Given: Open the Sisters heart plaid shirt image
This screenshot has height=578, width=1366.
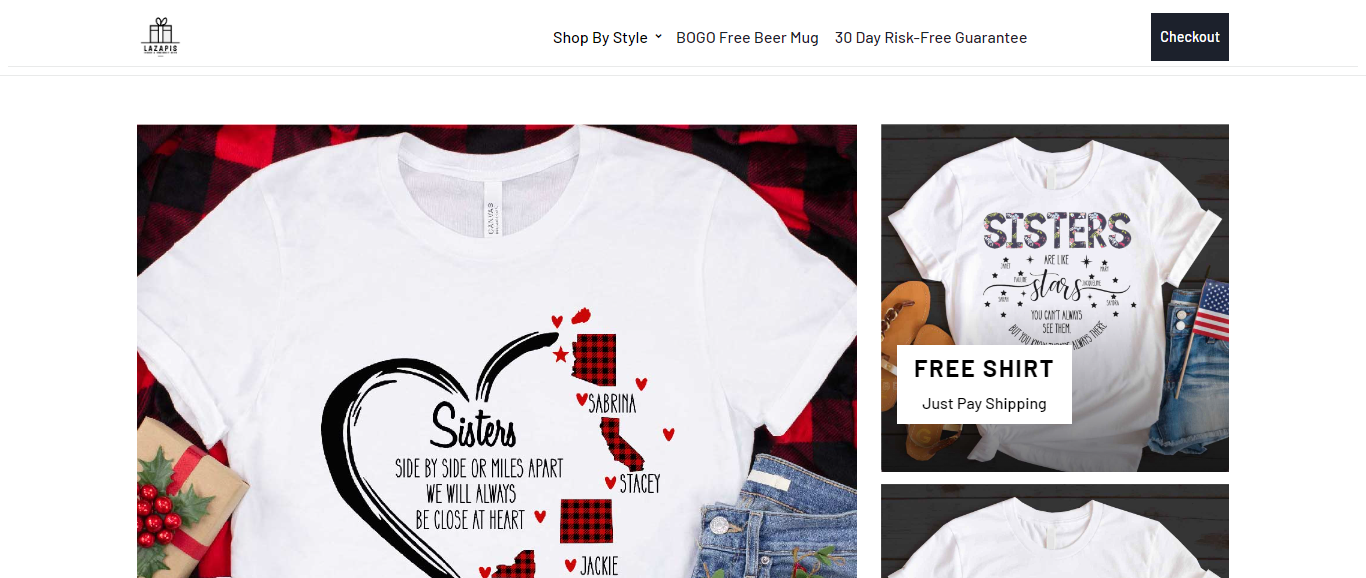Looking at the screenshot, I should point(497,351).
